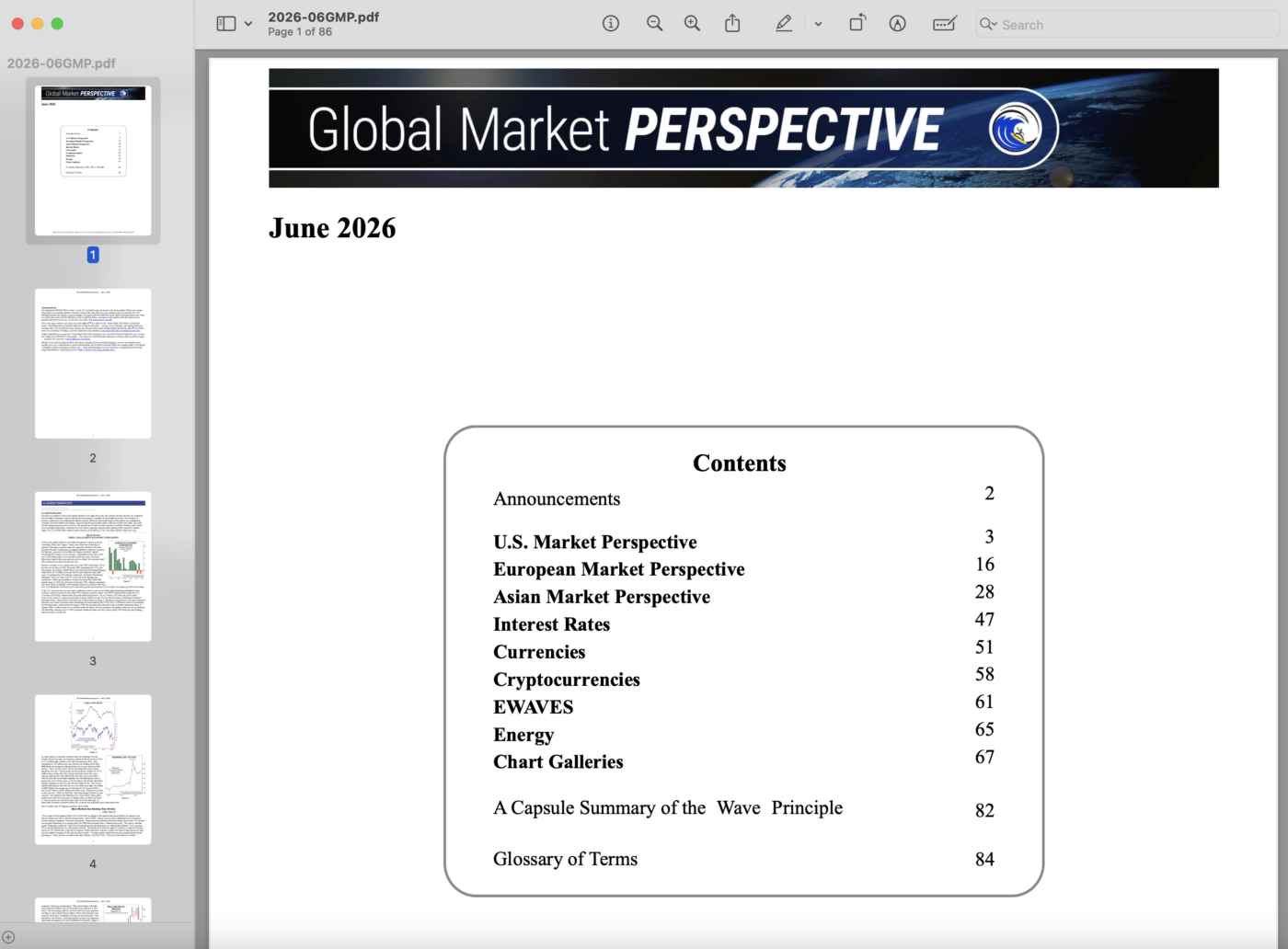
Task: Close the Preview window
Action: click(17, 24)
